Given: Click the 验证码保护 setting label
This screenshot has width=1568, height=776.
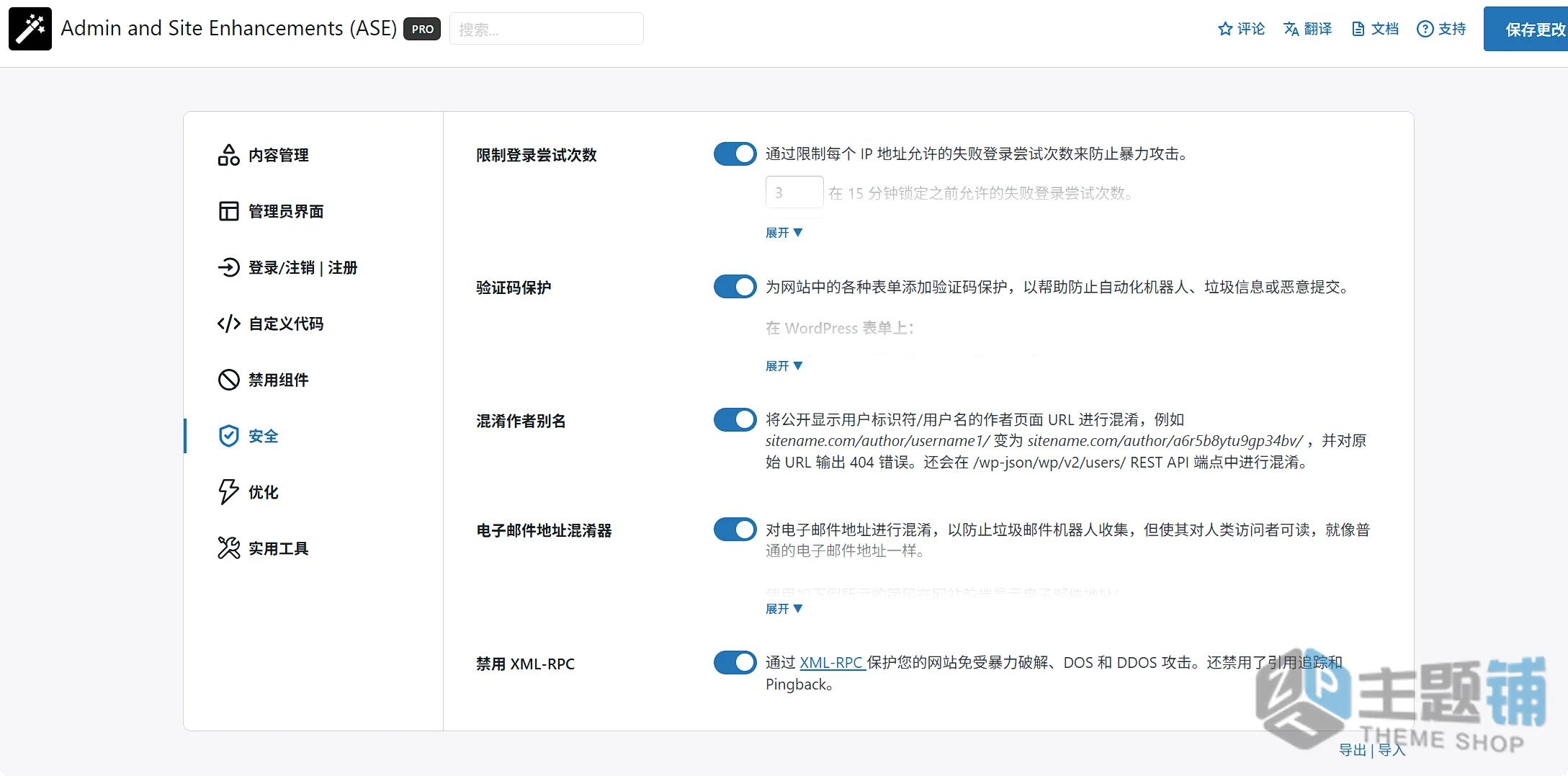Looking at the screenshot, I should pos(514,287).
